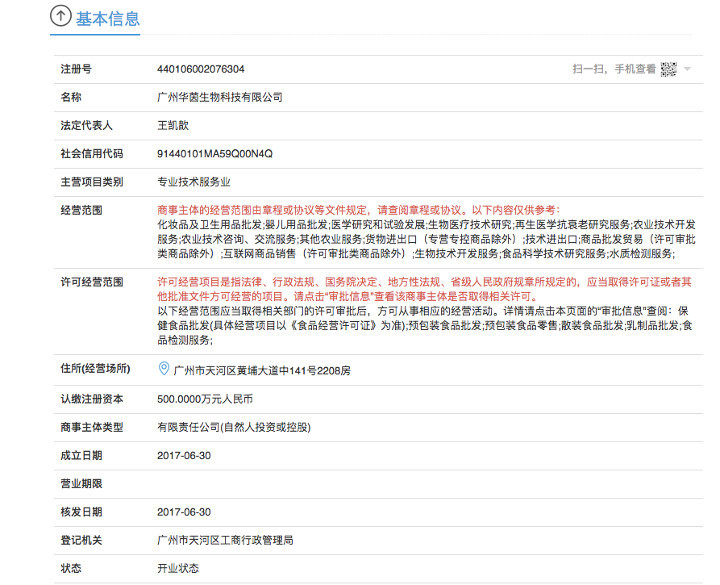
Task: Click red notice starting 许可经营项目是指法律
Action: pos(424,289)
